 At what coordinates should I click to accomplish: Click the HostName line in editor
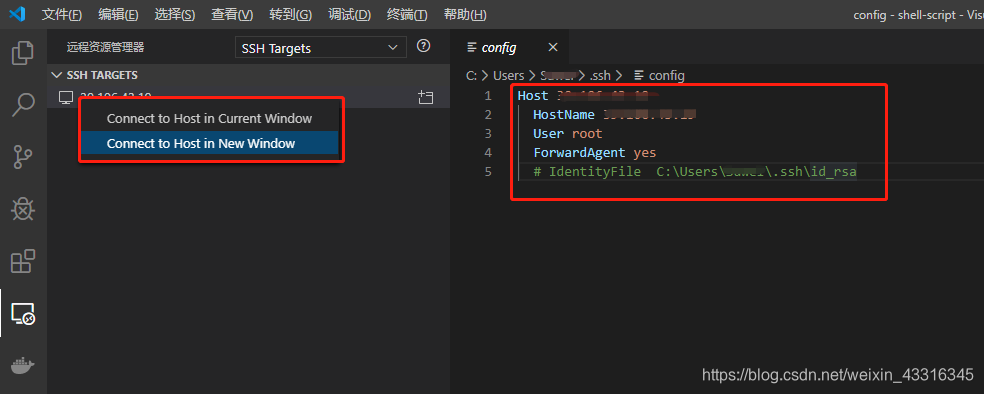pos(615,115)
